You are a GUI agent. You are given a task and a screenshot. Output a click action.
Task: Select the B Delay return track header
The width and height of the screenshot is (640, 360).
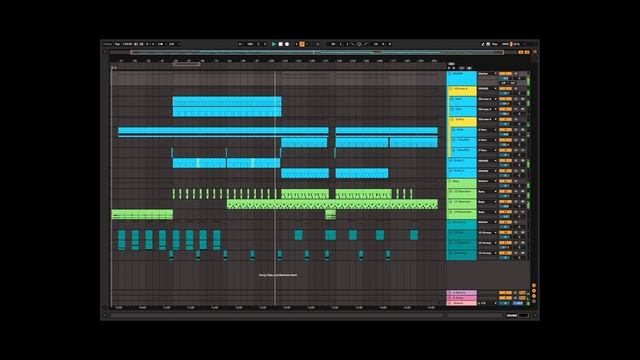(x=462, y=298)
